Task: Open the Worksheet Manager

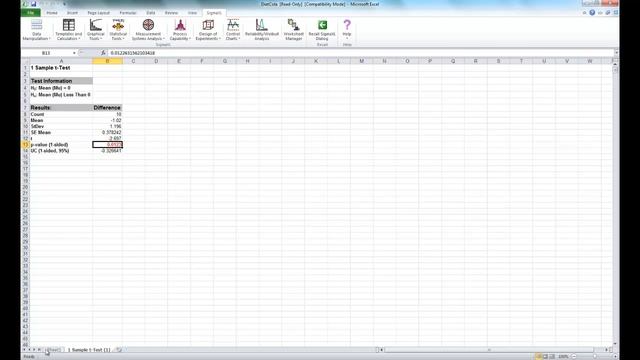Action: 293,30
